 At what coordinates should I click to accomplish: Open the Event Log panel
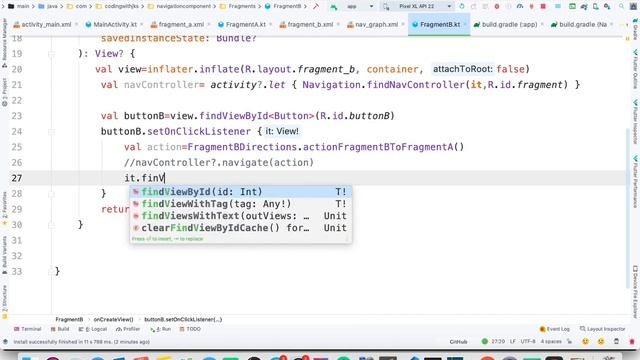coord(554,329)
